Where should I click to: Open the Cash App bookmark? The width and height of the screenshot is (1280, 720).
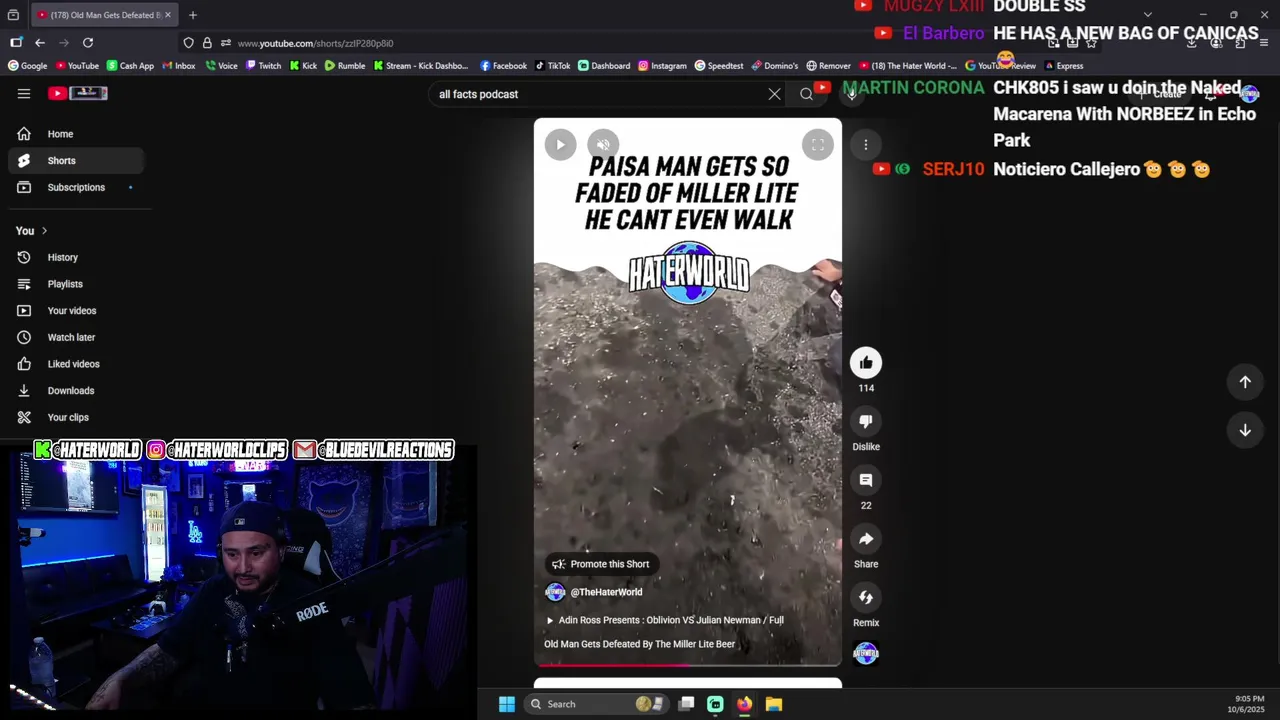click(130, 66)
